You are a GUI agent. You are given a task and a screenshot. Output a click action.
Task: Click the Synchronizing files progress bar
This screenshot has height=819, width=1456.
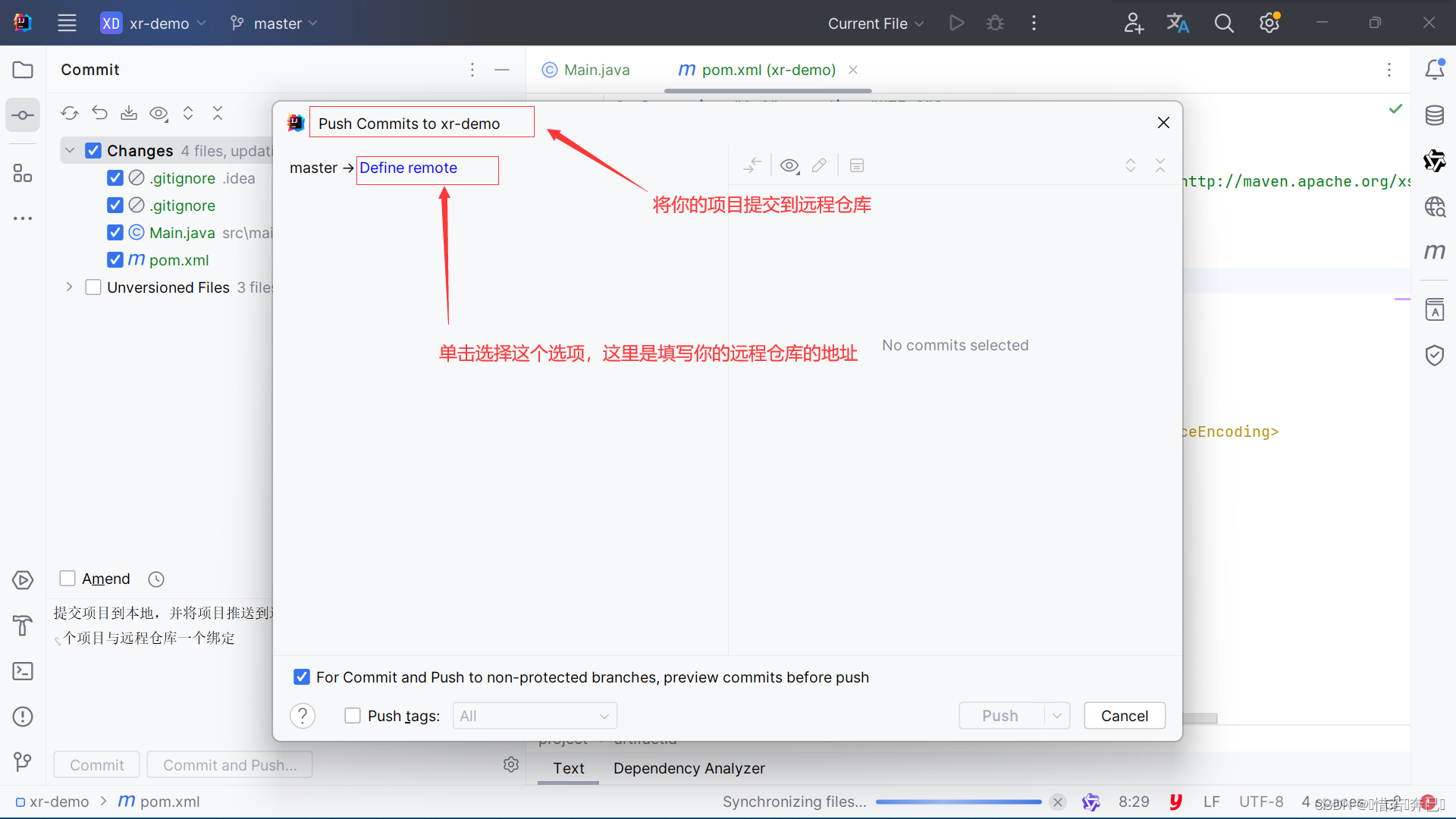point(959,802)
